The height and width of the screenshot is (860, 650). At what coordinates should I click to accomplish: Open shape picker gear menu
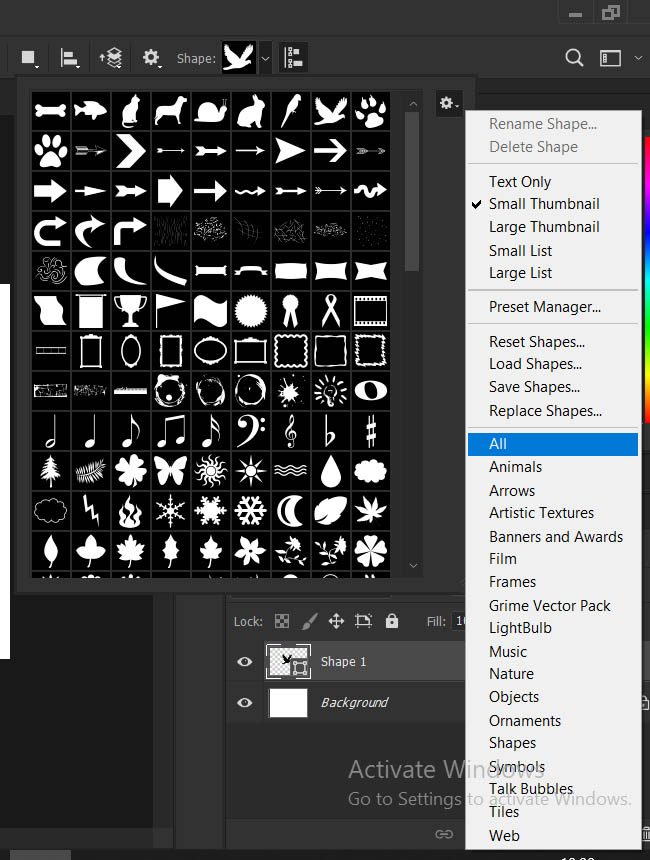tap(449, 103)
